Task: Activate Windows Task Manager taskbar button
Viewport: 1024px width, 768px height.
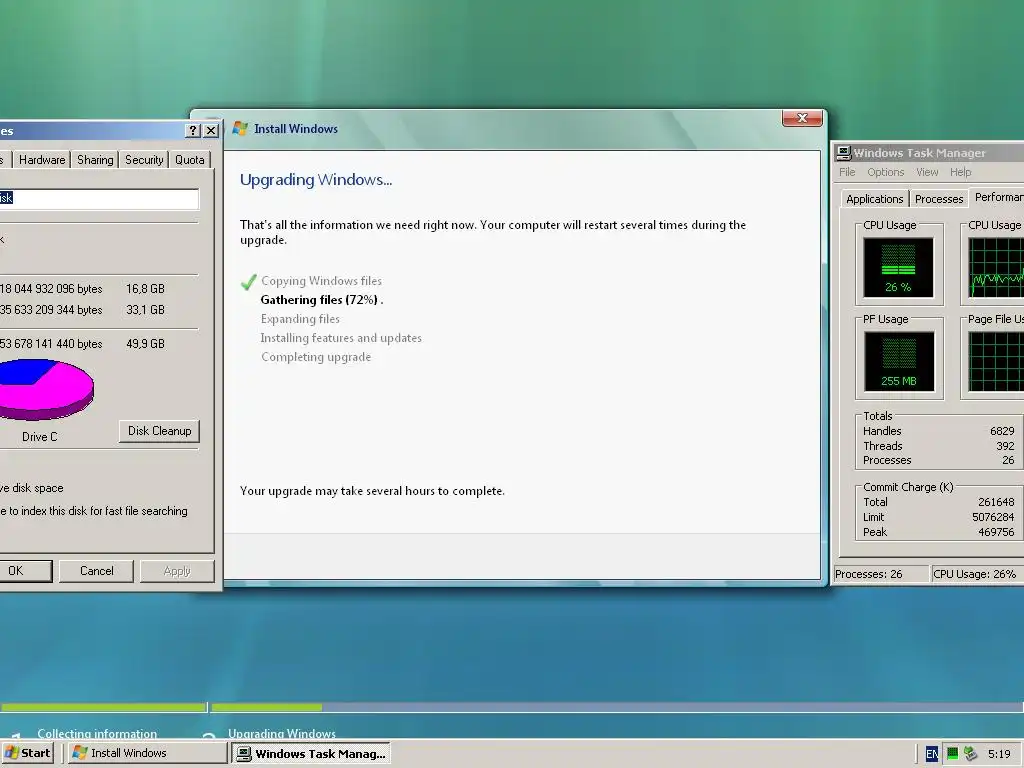Action: click(x=312, y=753)
